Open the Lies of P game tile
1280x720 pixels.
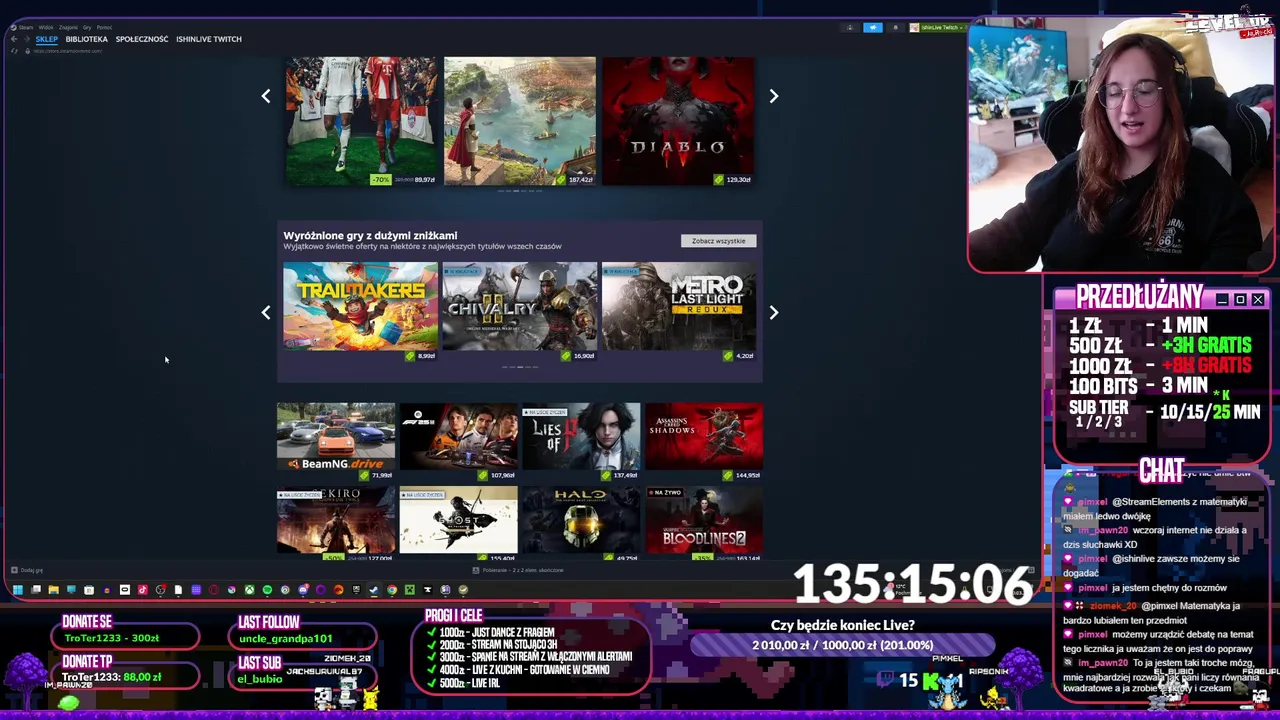coord(581,441)
